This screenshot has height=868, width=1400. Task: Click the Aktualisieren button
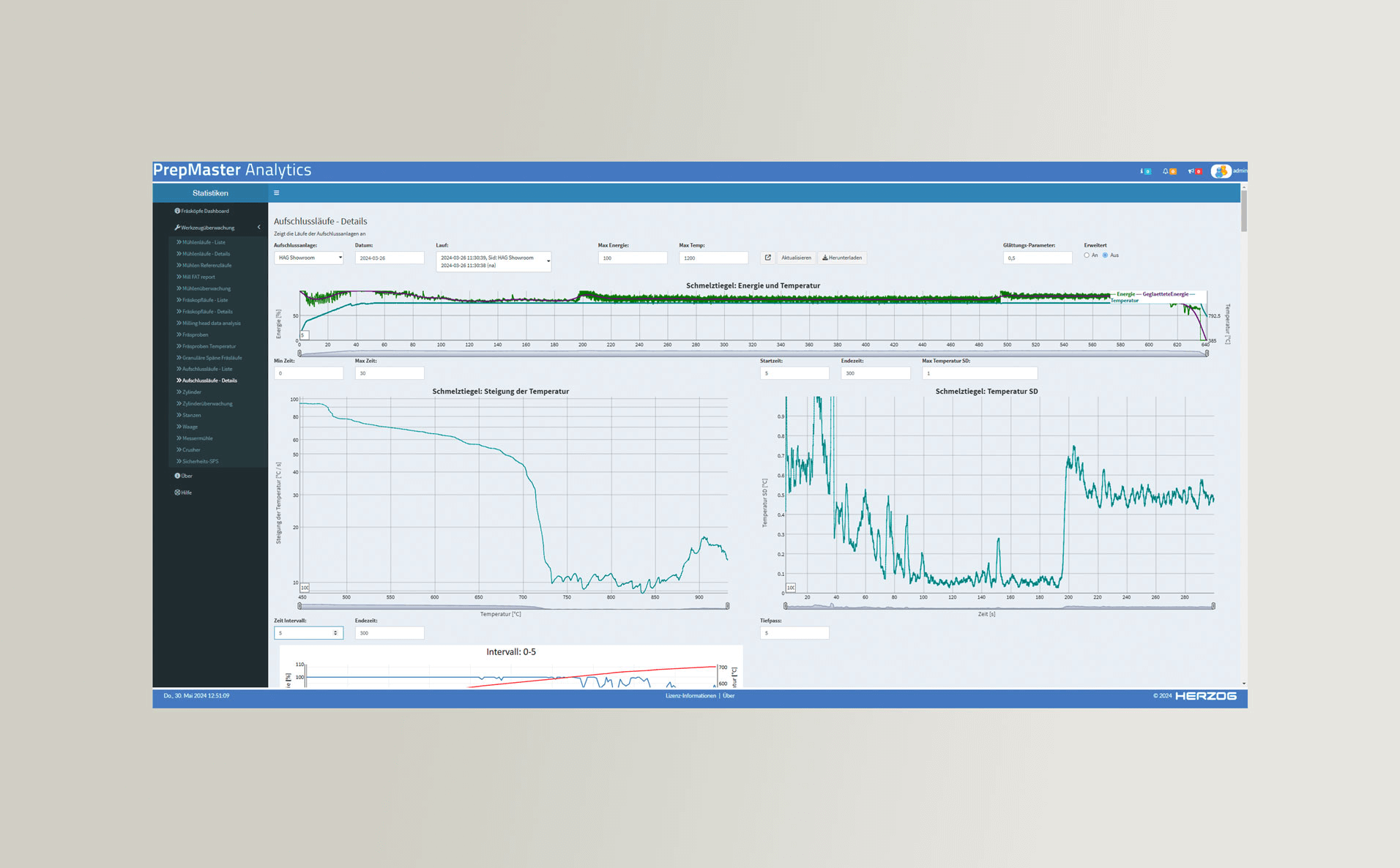pyautogui.click(x=796, y=258)
